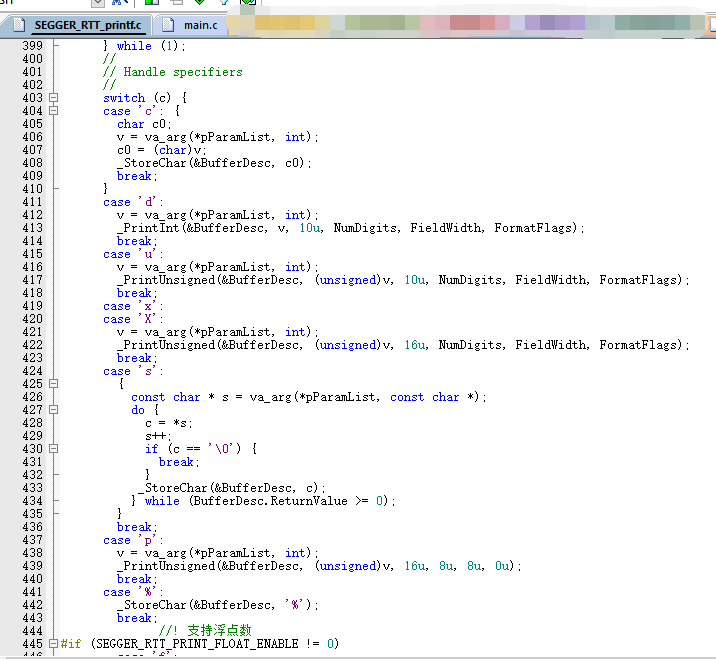The image size is (716, 659).
Task: Collapse the case 'c' block at line 404
Action: pos(53,111)
